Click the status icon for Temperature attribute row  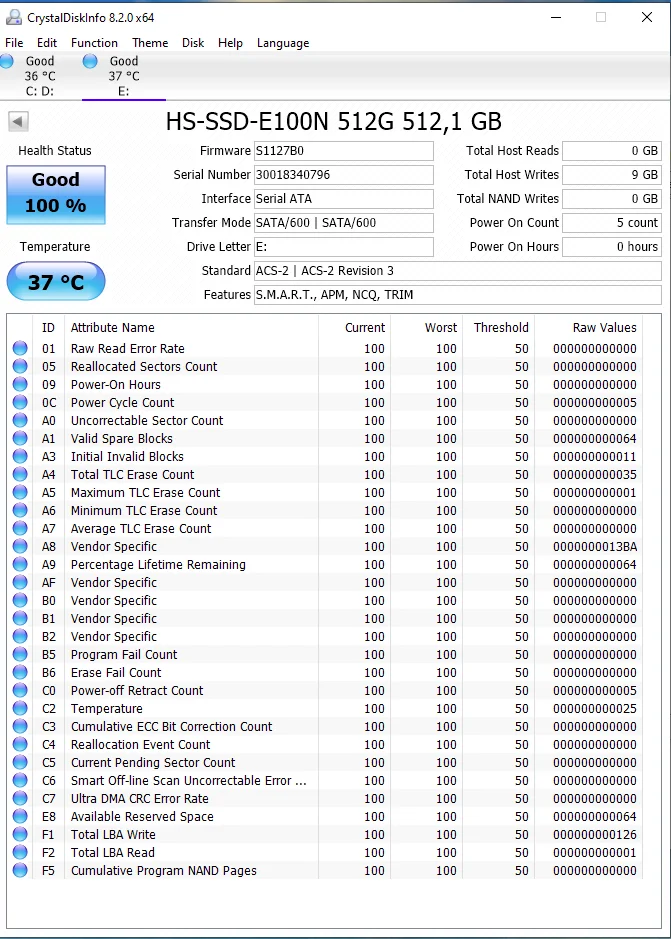[20, 708]
